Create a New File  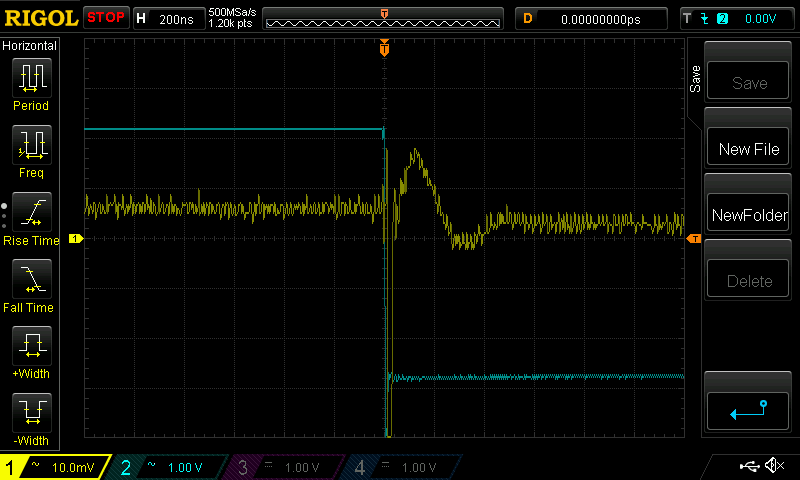[748, 146]
